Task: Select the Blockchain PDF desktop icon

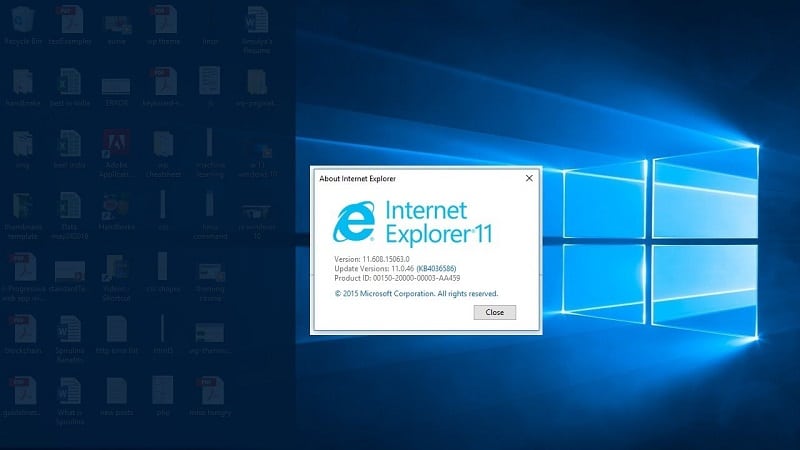Action: coord(23,334)
